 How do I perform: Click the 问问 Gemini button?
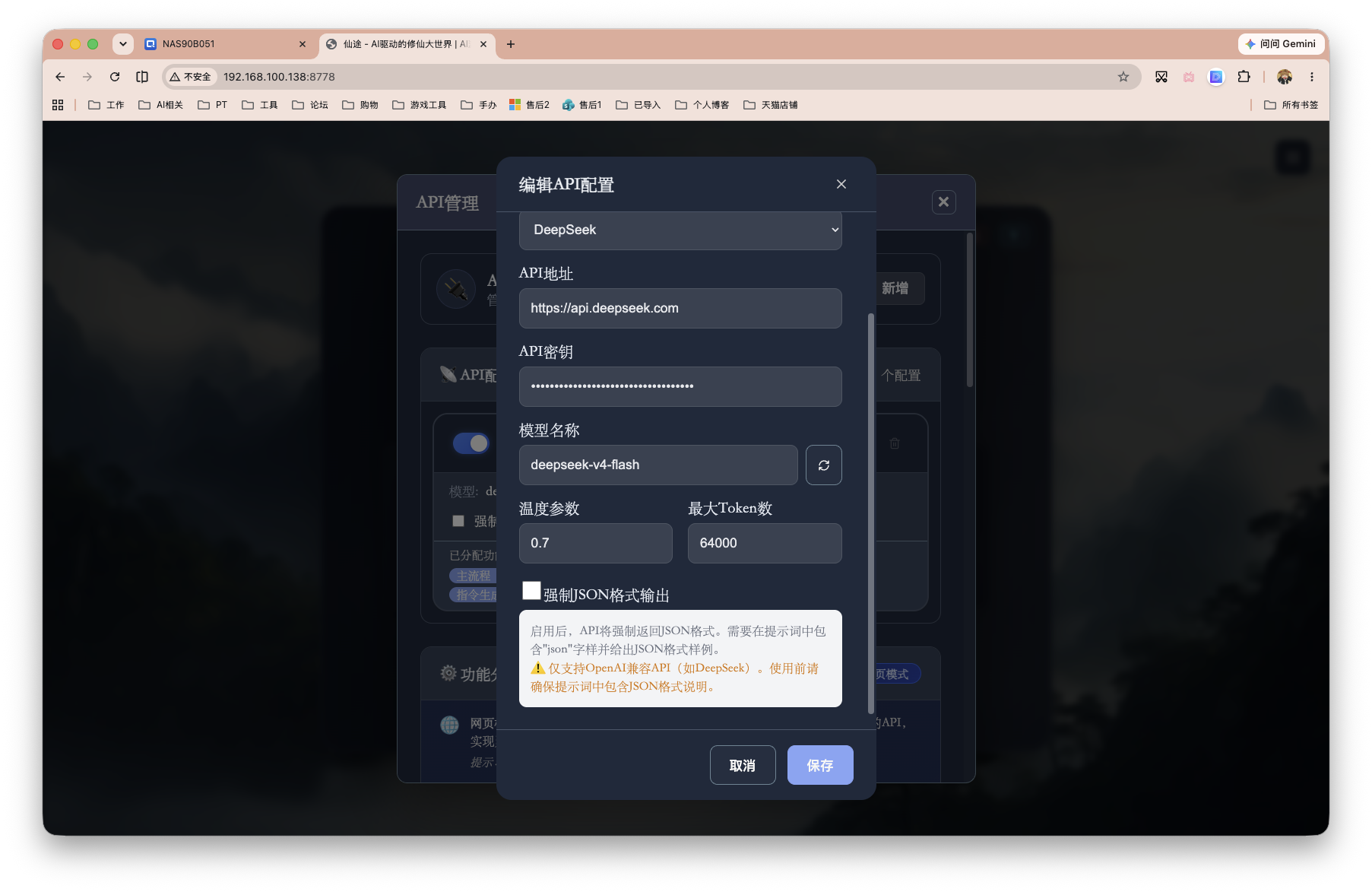pos(1281,44)
